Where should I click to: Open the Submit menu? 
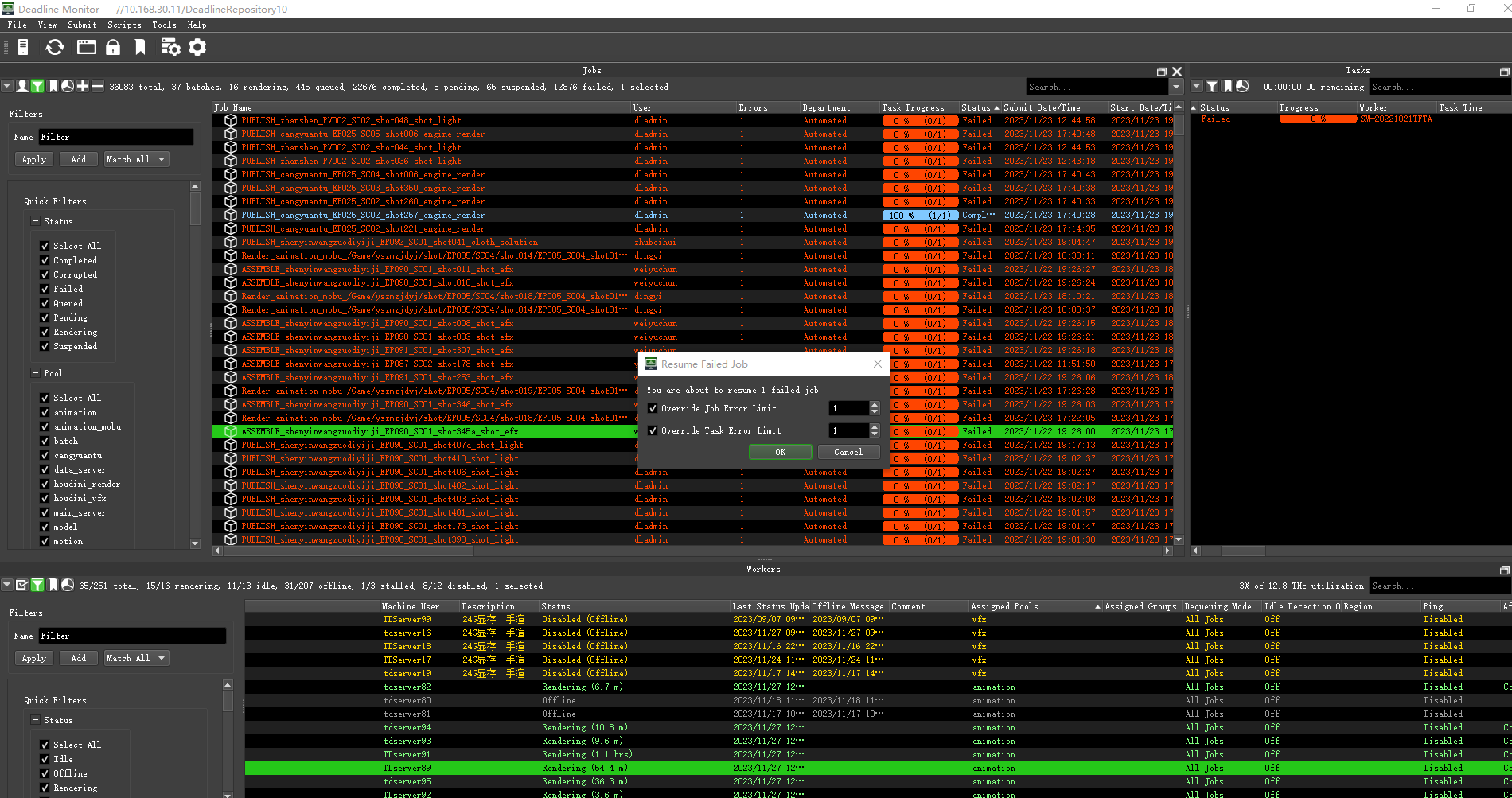click(x=82, y=25)
